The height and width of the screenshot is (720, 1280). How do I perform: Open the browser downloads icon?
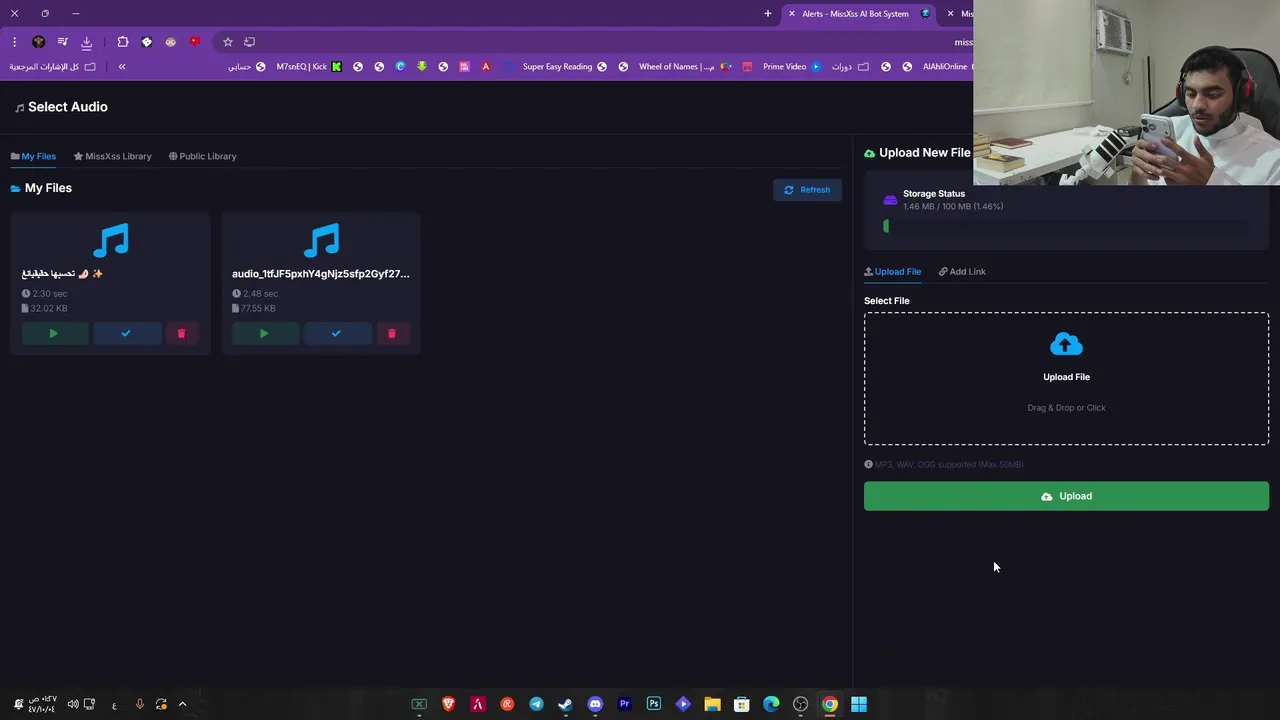86,42
